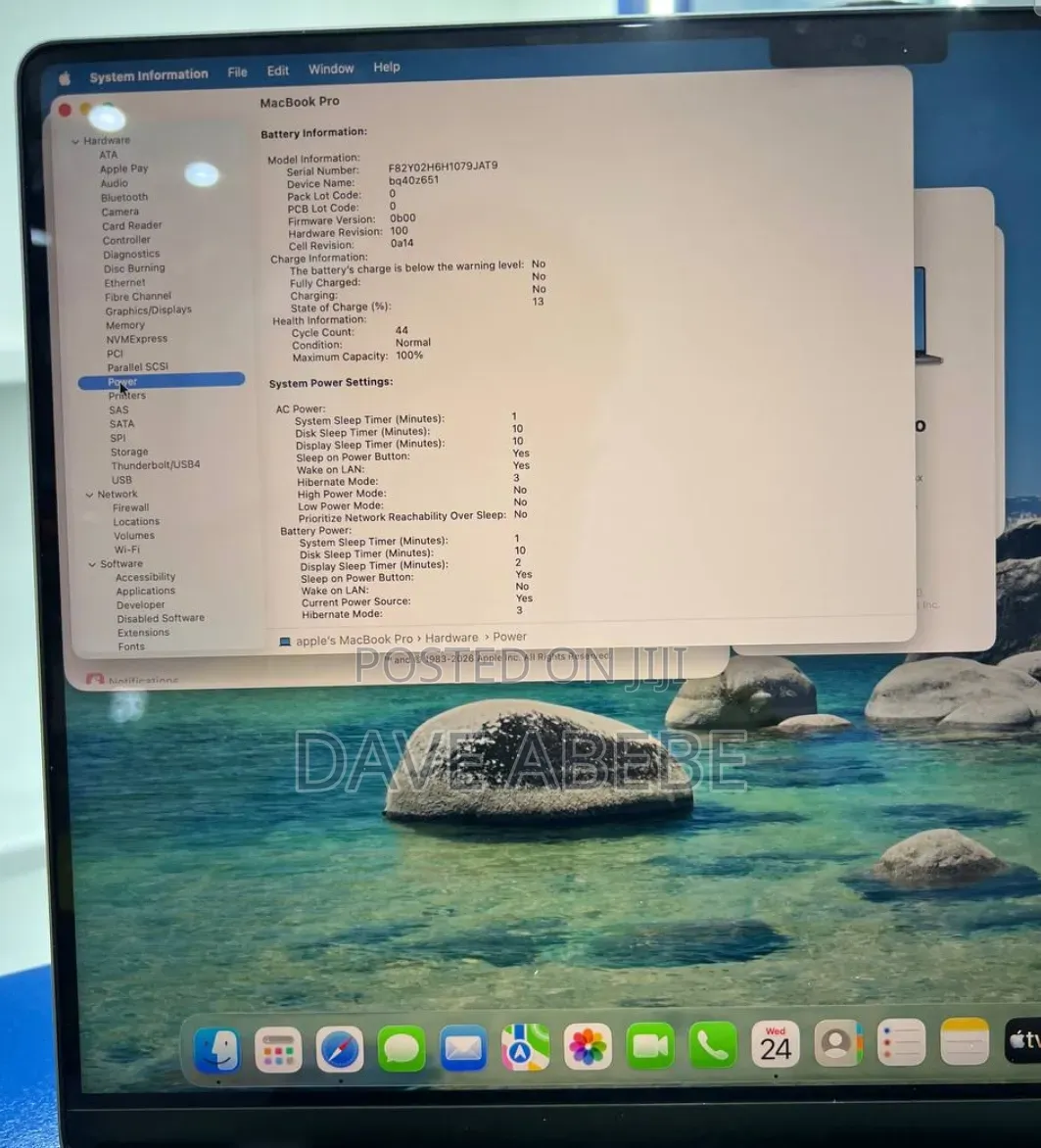The height and width of the screenshot is (1148, 1041).
Task: Select Camera in the sidebar
Action: coord(120,212)
